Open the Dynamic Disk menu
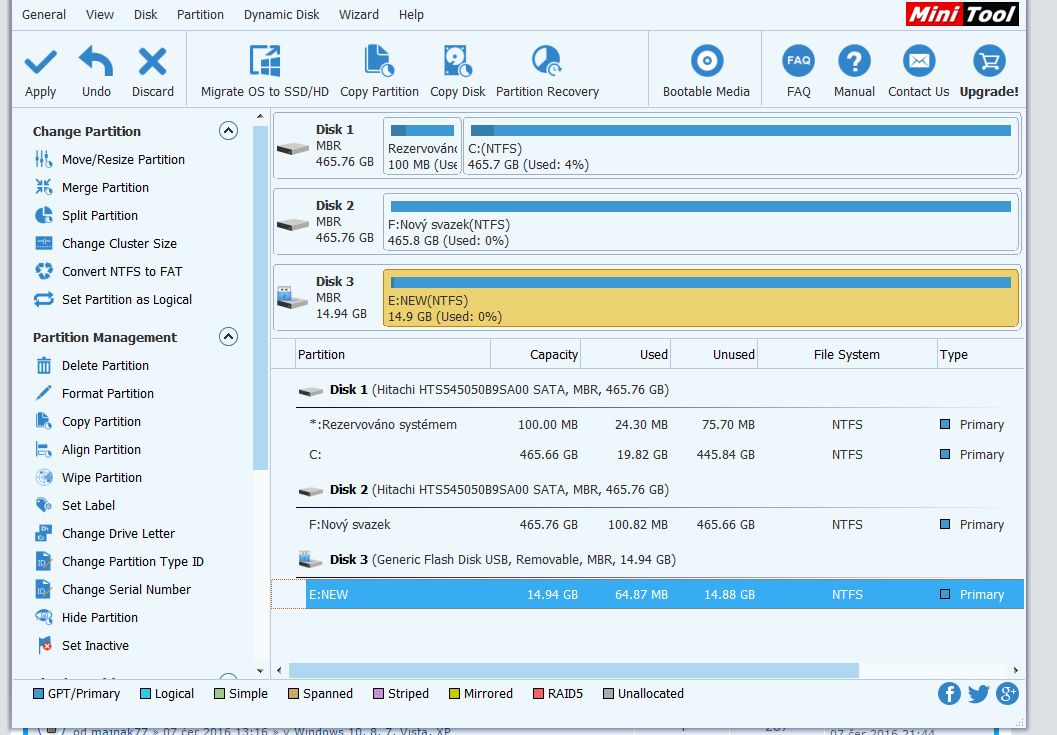 (x=281, y=14)
